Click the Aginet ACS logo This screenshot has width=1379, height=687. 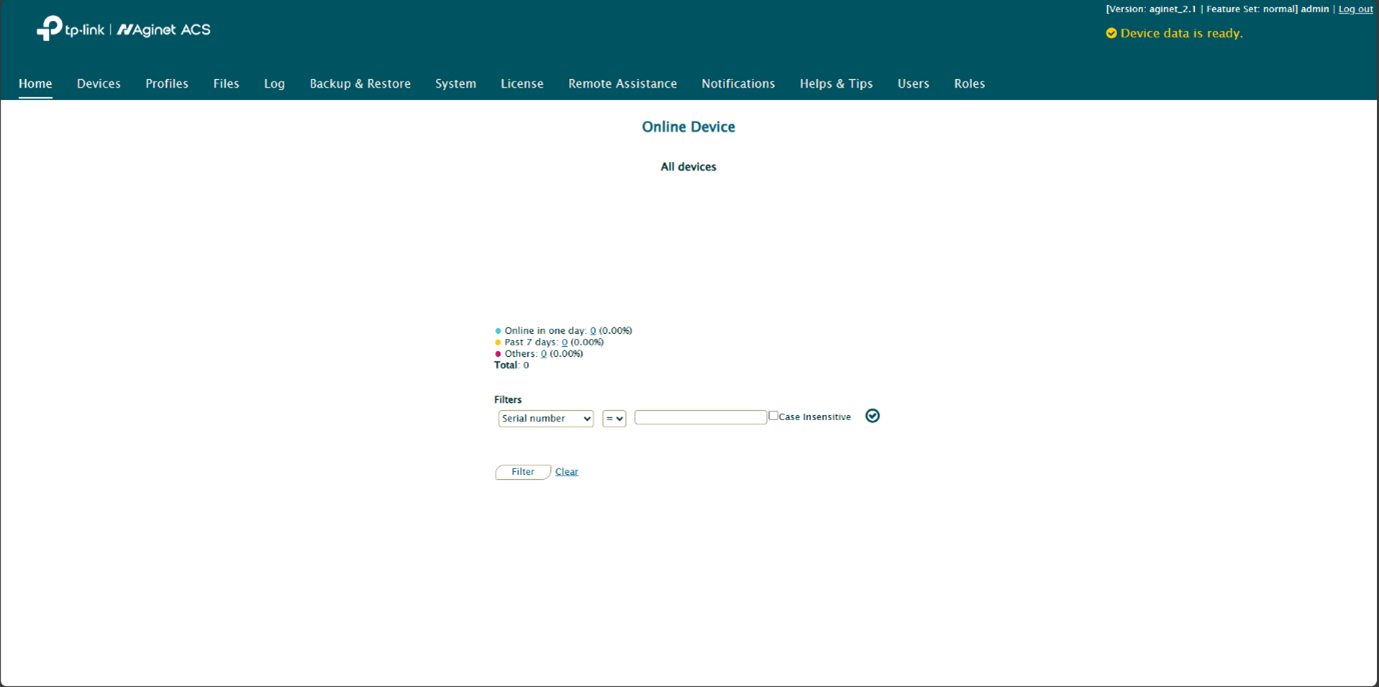[x=164, y=30]
